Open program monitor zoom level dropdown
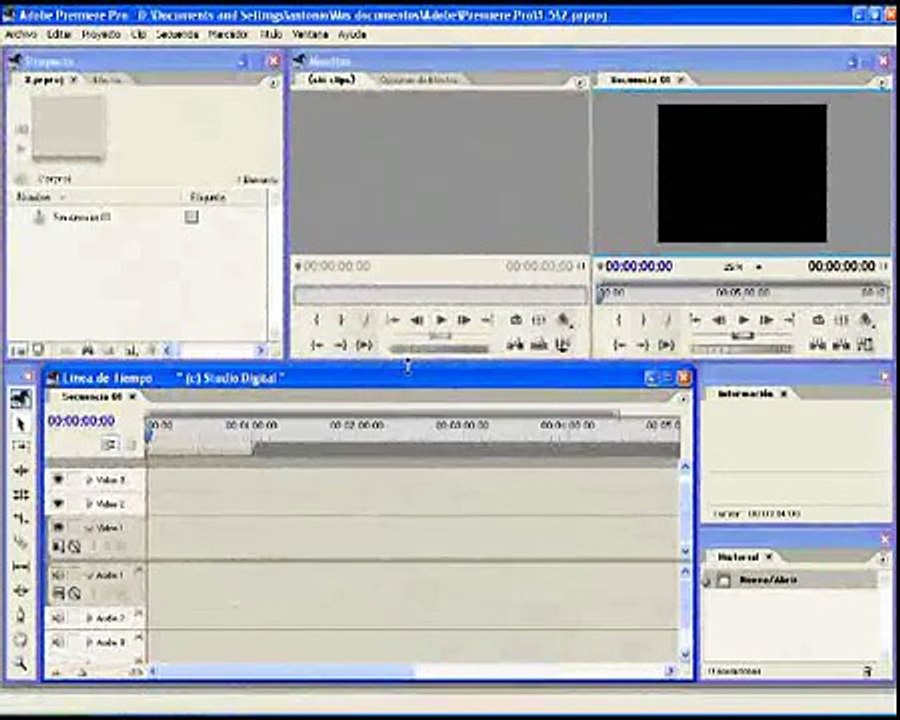This screenshot has width=900, height=720. (759, 267)
